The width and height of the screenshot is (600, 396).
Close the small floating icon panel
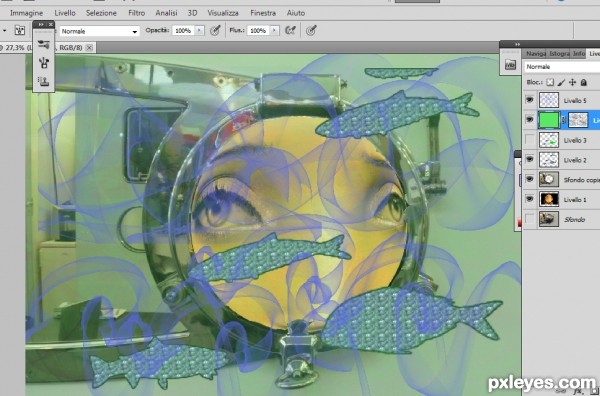pos(51,24)
